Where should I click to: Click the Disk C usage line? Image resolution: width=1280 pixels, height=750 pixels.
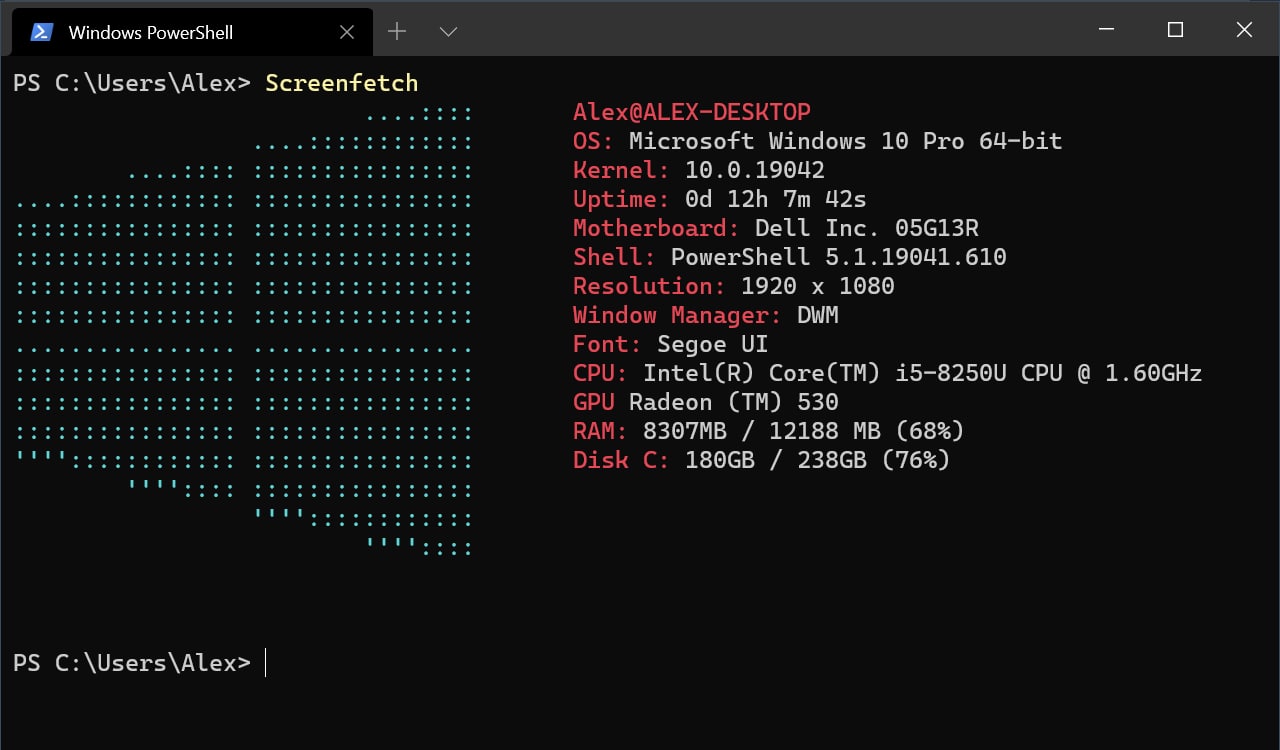pos(762,460)
